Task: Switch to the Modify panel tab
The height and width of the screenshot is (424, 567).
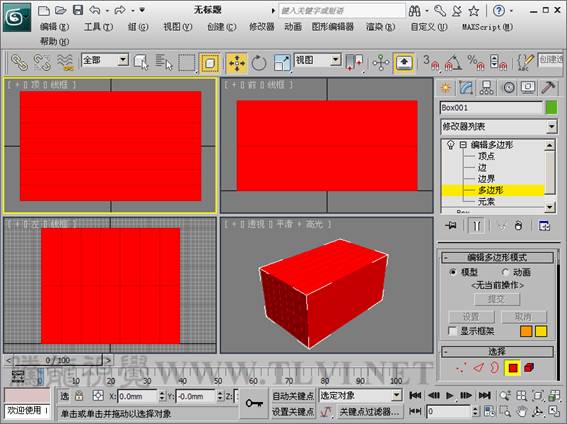Action: click(x=466, y=87)
